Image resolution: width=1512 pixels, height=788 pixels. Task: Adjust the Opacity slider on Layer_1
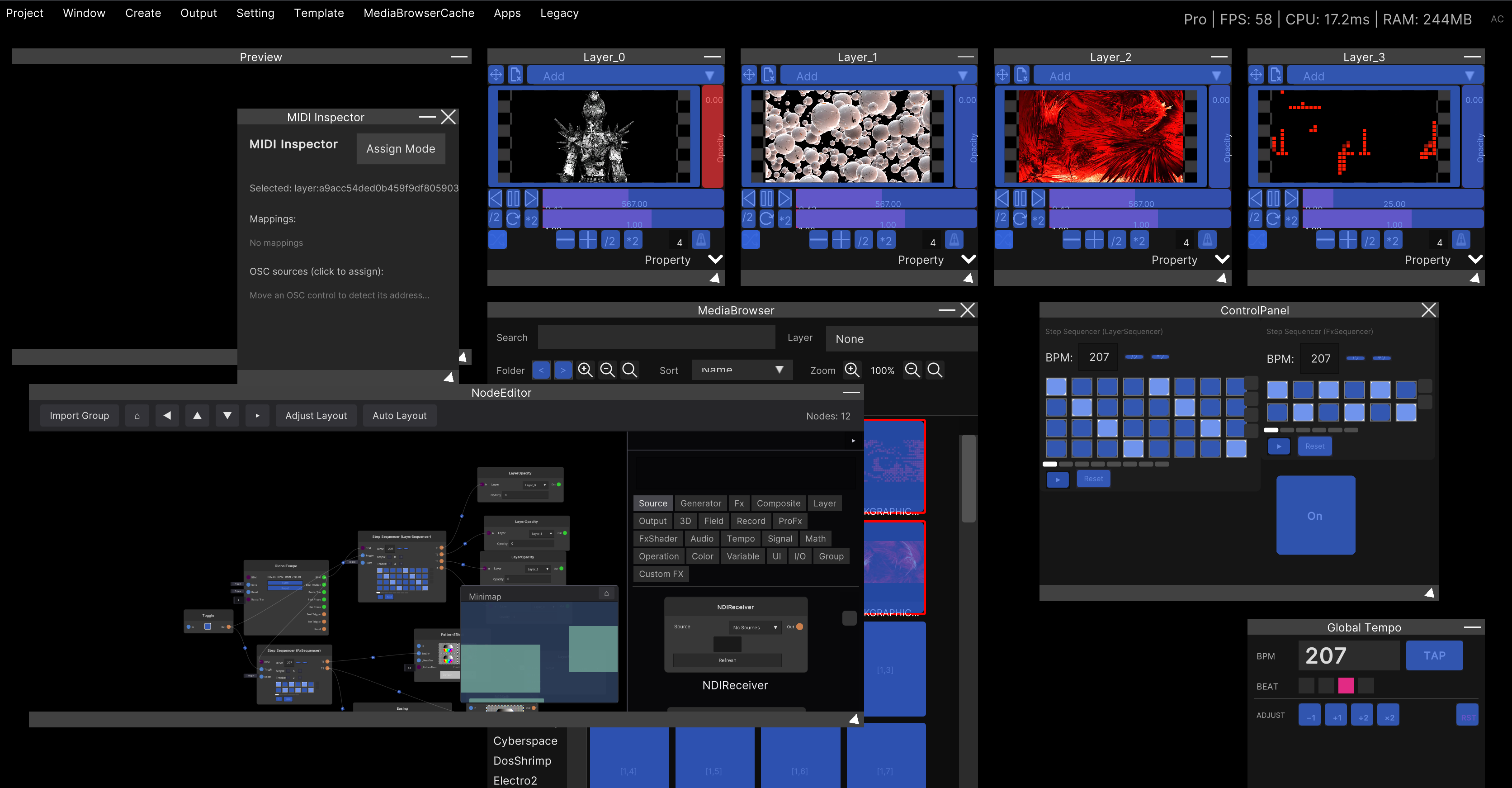click(x=967, y=137)
